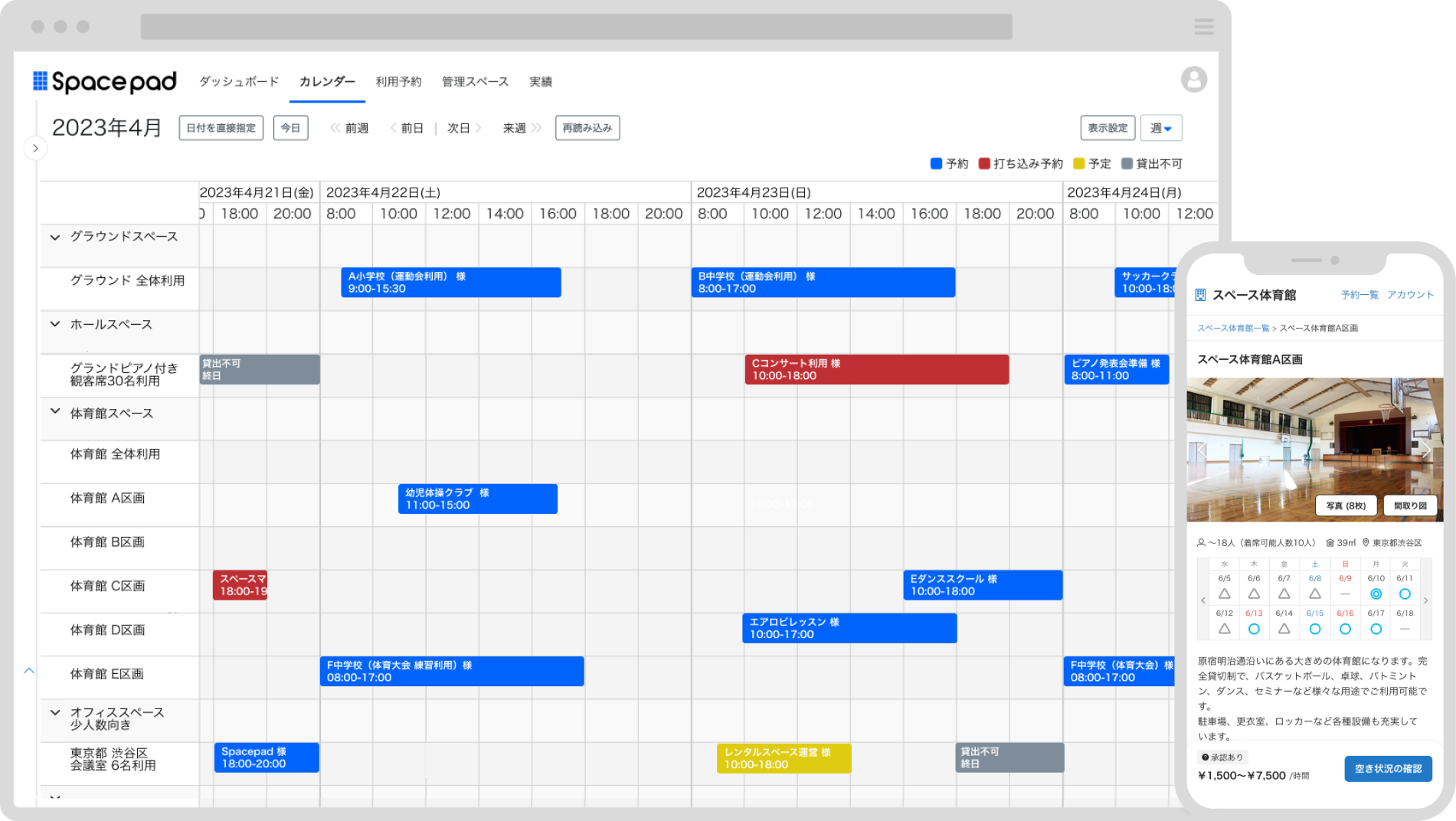Open the ダッシュボード tab
This screenshot has width=1456, height=821.
[239, 81]
